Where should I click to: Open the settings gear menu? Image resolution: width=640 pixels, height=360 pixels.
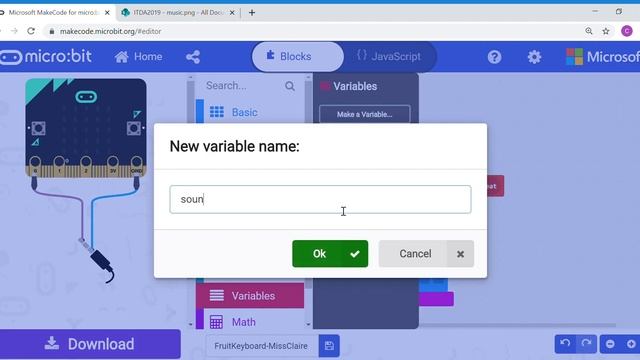pos(534,57)
